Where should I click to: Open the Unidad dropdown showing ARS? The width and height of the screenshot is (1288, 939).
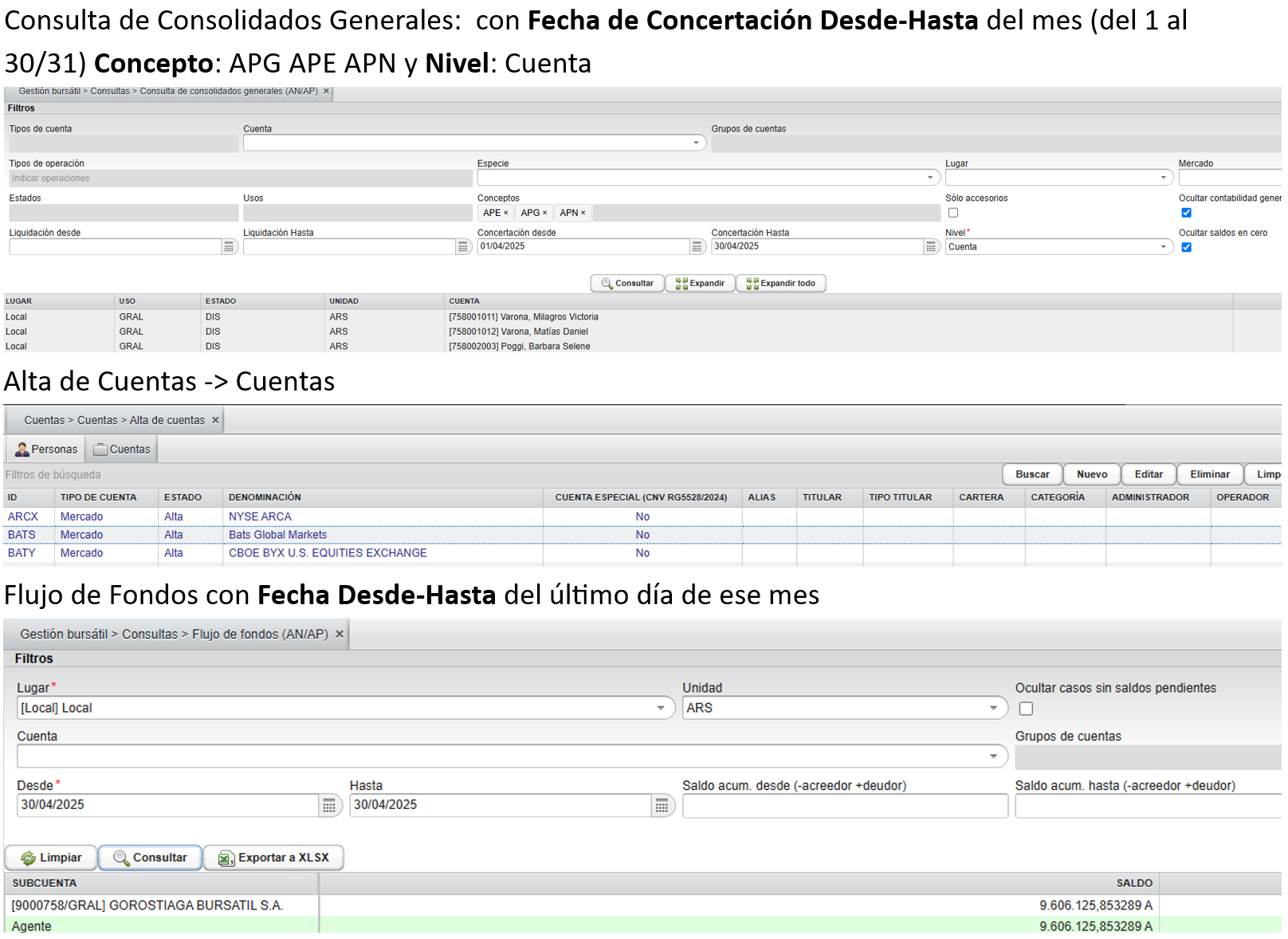pyautogui.click(x=993, y=708)
